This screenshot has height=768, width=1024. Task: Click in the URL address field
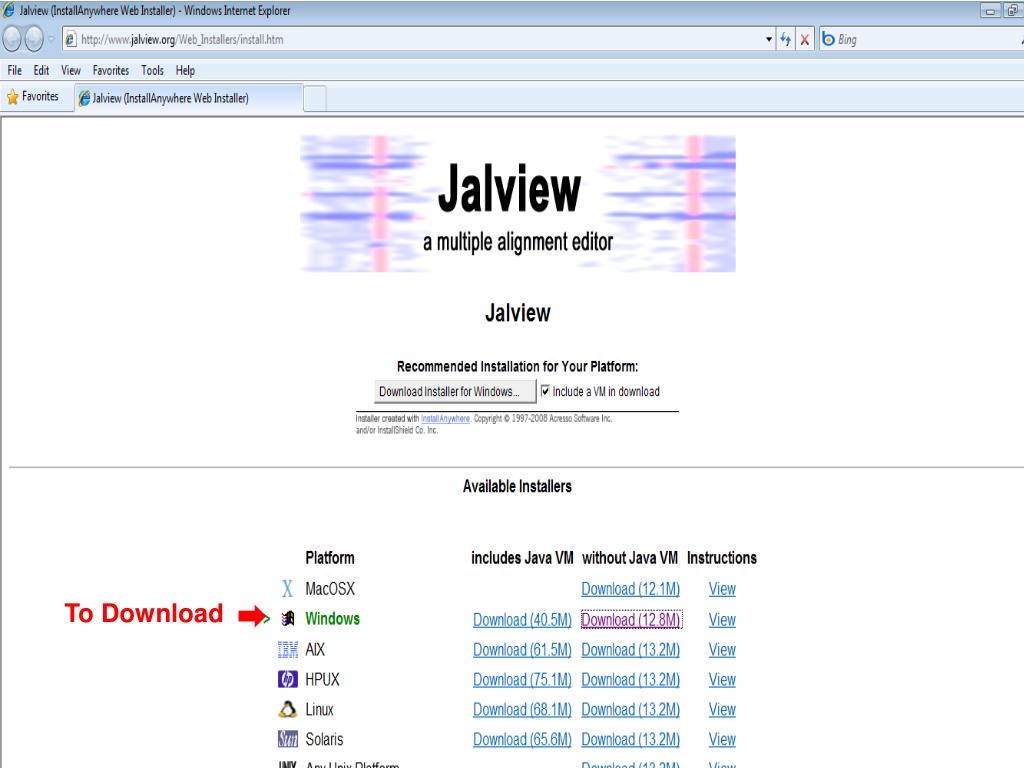tap(418, 39)
